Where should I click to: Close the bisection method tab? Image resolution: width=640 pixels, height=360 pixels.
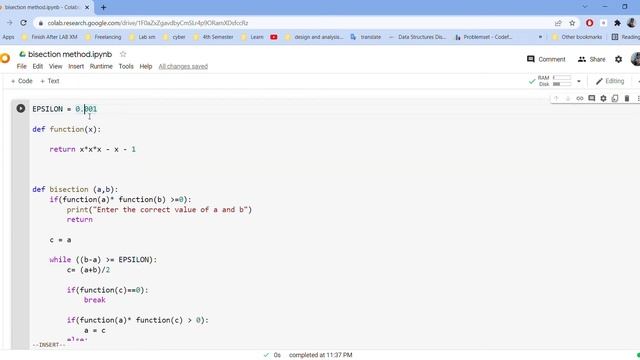(87, 7)
